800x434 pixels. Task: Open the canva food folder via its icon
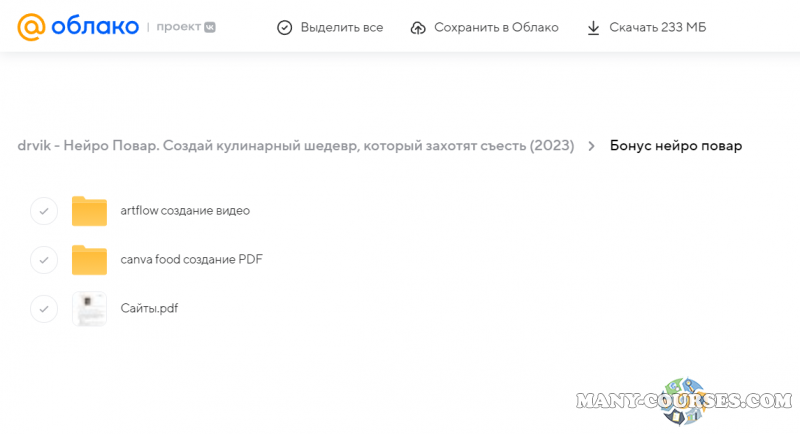coord(89,260)
